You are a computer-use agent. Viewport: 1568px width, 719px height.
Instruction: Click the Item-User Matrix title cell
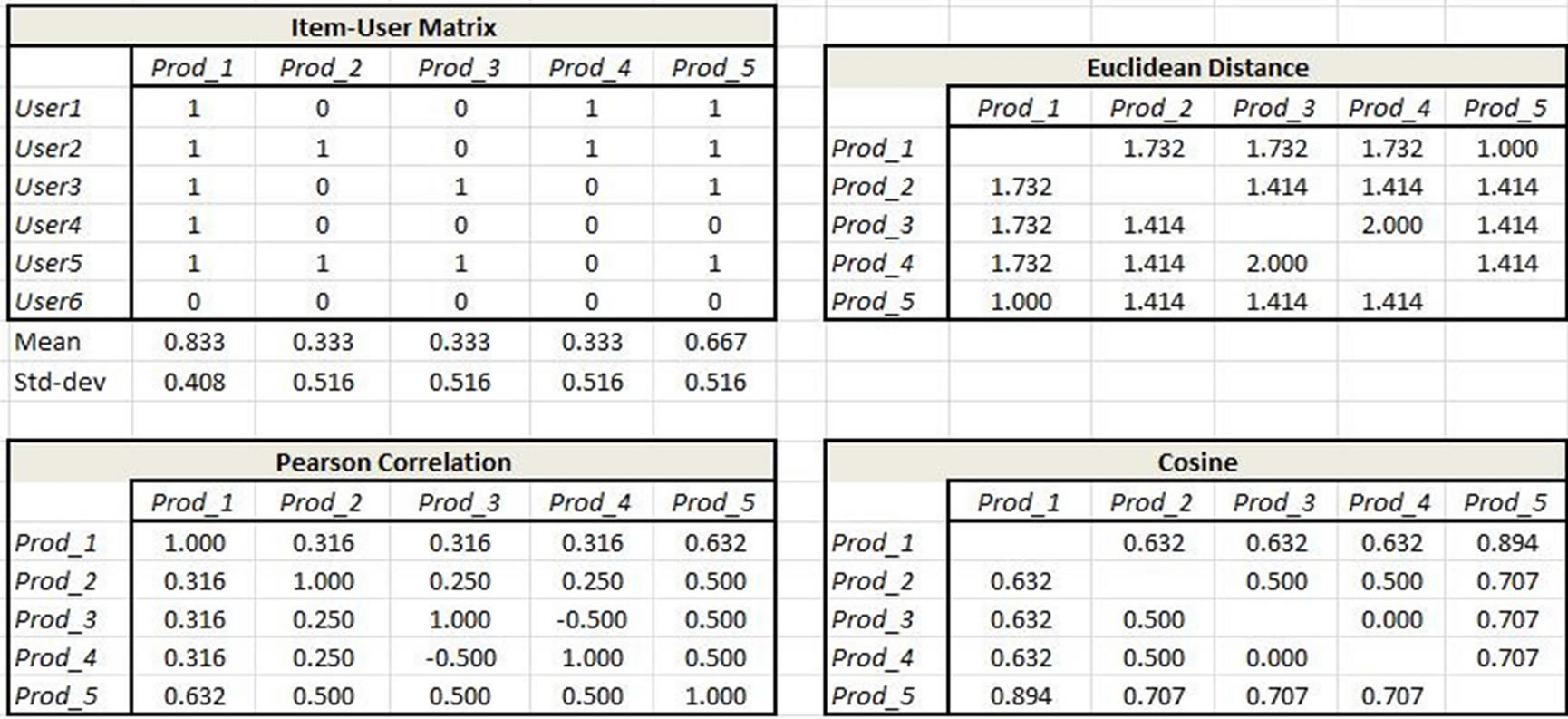pos(392,27)
